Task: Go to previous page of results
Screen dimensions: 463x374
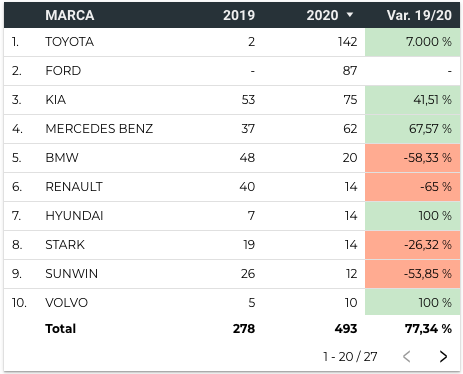Action: pyautogui.click(x=406, y=356)
